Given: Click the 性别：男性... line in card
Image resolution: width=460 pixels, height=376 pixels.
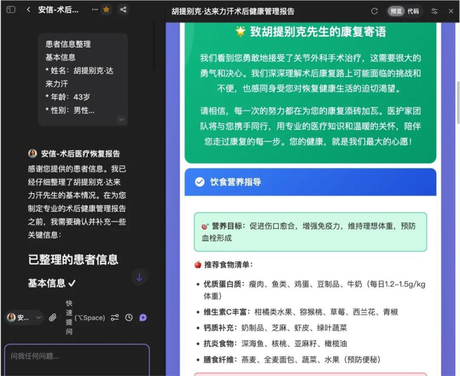Looking at the screenshot, I should (x=70, y=110).
